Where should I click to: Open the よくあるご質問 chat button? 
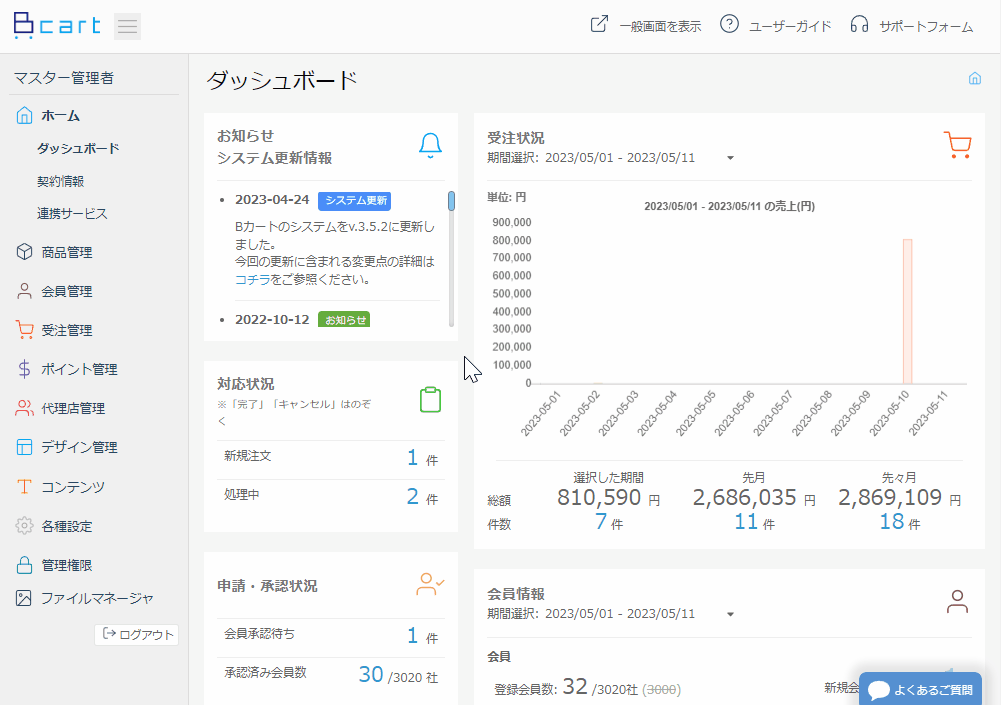pos(920,688)
